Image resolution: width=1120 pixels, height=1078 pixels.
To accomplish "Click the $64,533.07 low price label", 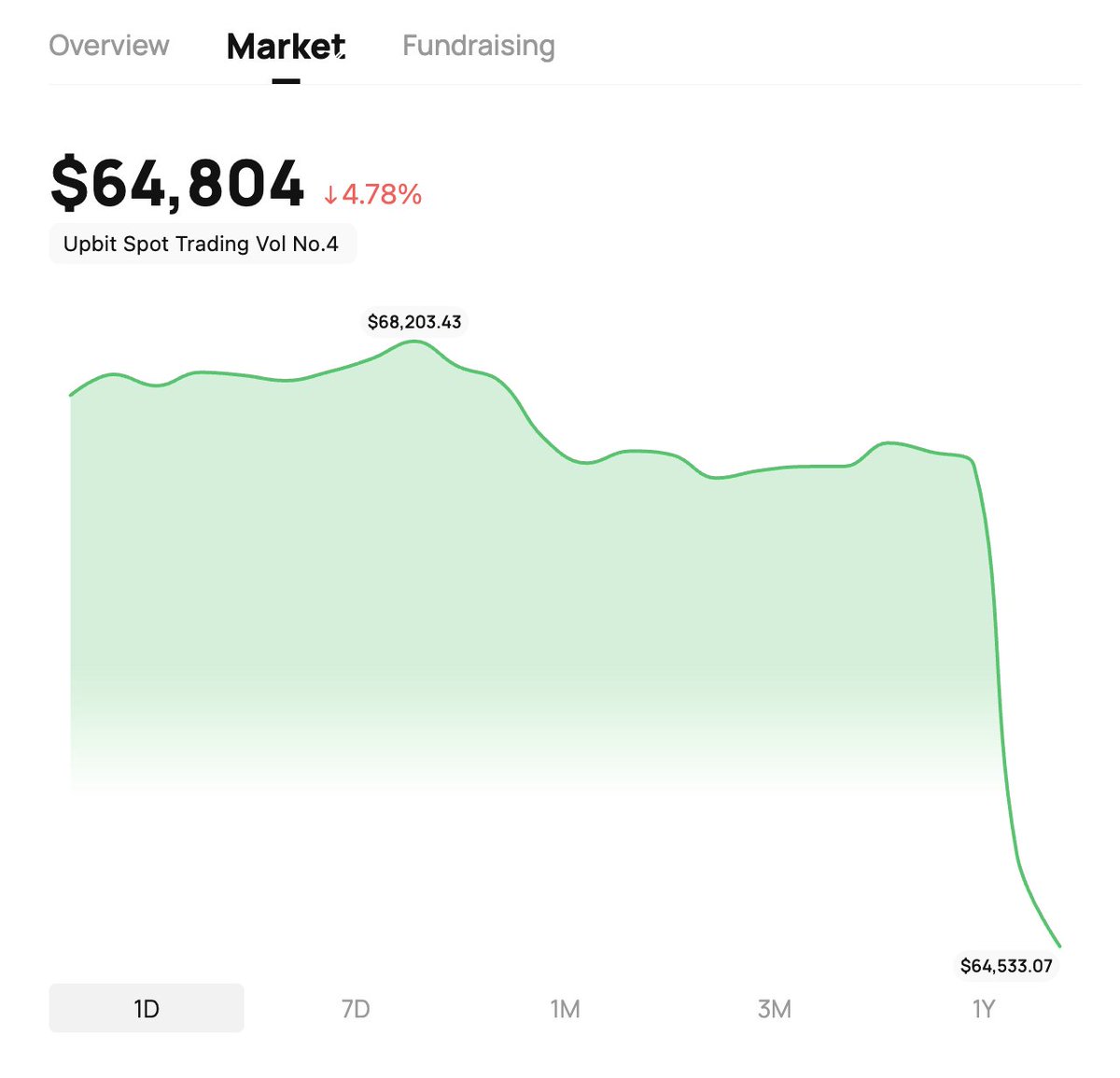I will [x=1006, y=966].
